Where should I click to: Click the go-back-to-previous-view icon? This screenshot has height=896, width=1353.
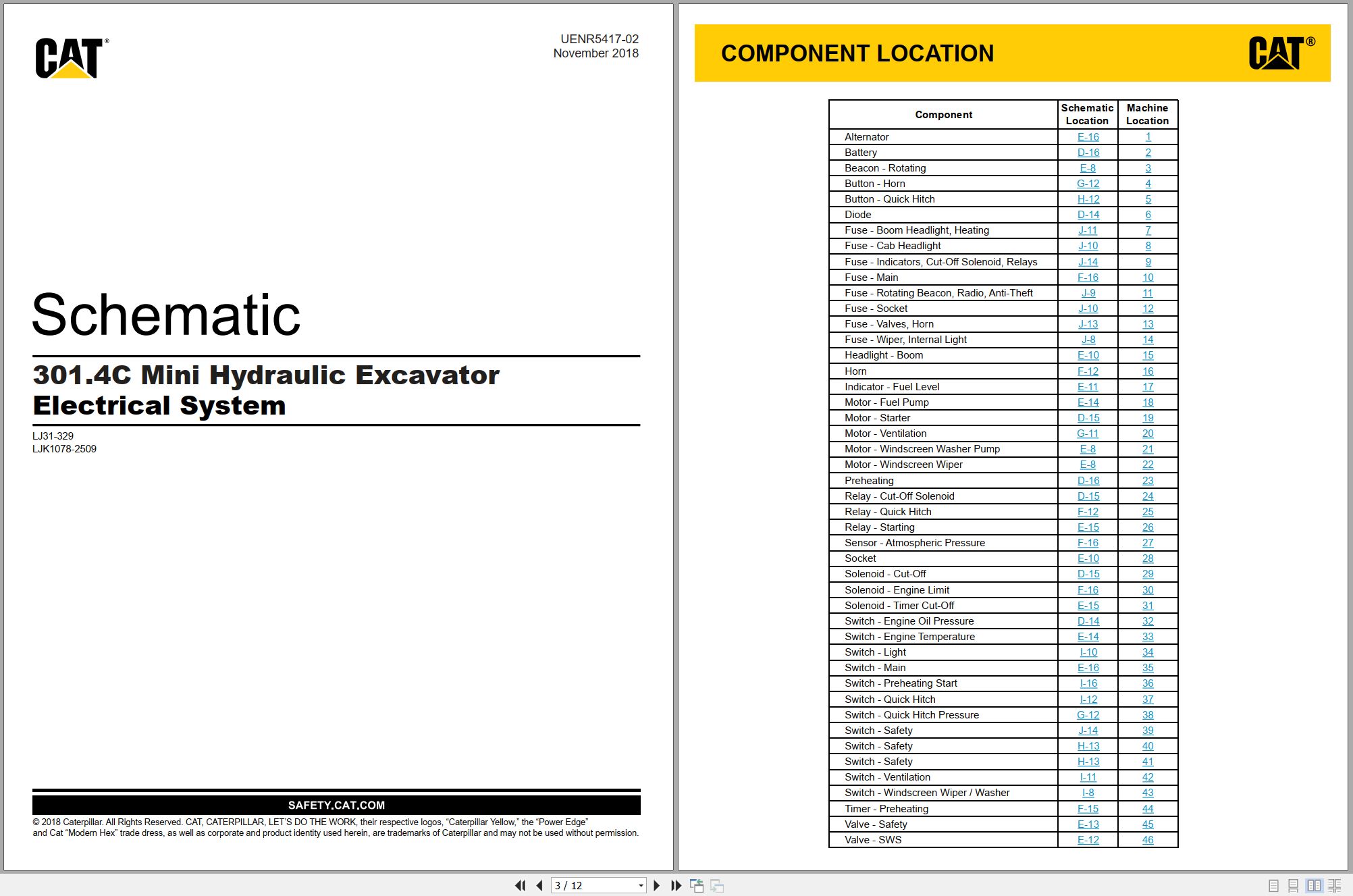(697, 885)
